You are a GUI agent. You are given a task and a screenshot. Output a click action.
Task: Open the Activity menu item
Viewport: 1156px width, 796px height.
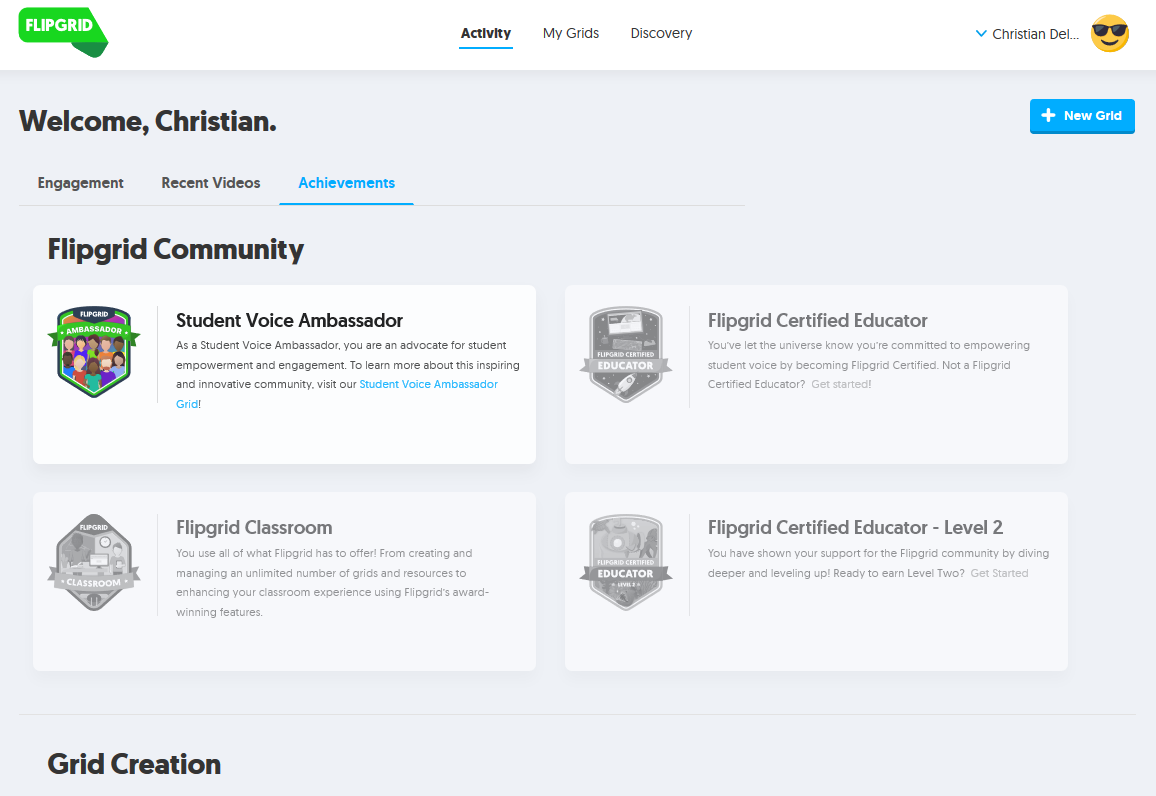486,33
